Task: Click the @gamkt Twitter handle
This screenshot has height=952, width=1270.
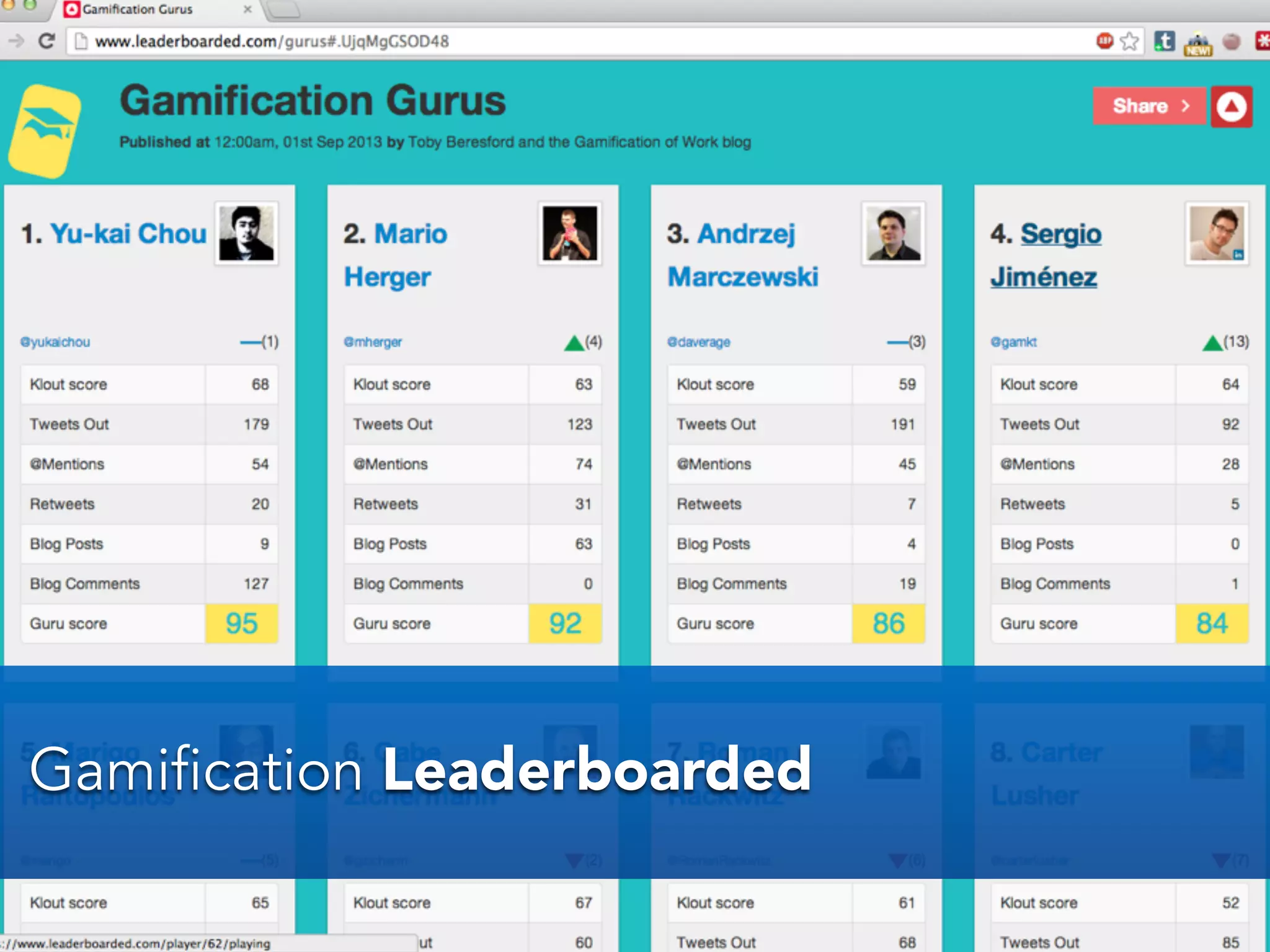Action: [1013, 342]
